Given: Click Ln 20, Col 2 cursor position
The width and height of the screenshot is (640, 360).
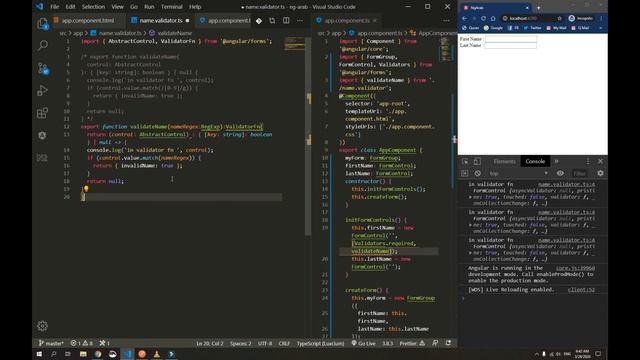Looking at the screenshot, I should tap(210, 343).
